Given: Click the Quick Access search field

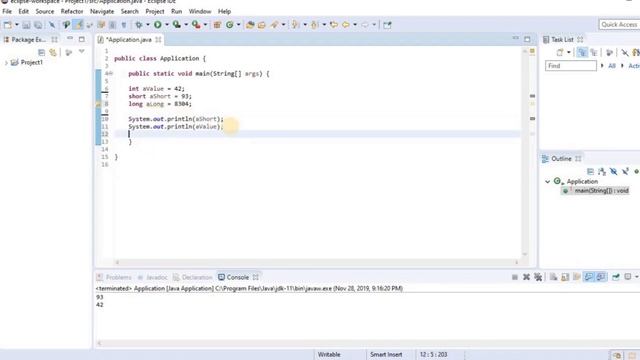Looking at the screenshot, I should (619, 24).
